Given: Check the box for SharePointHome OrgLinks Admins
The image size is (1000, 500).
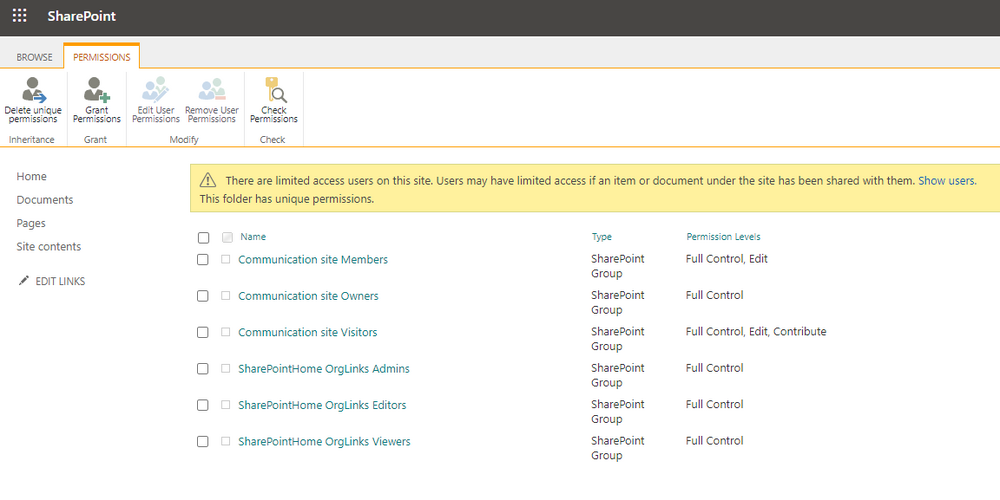Looking at the screenshot, I should click(x=202, y=369).
